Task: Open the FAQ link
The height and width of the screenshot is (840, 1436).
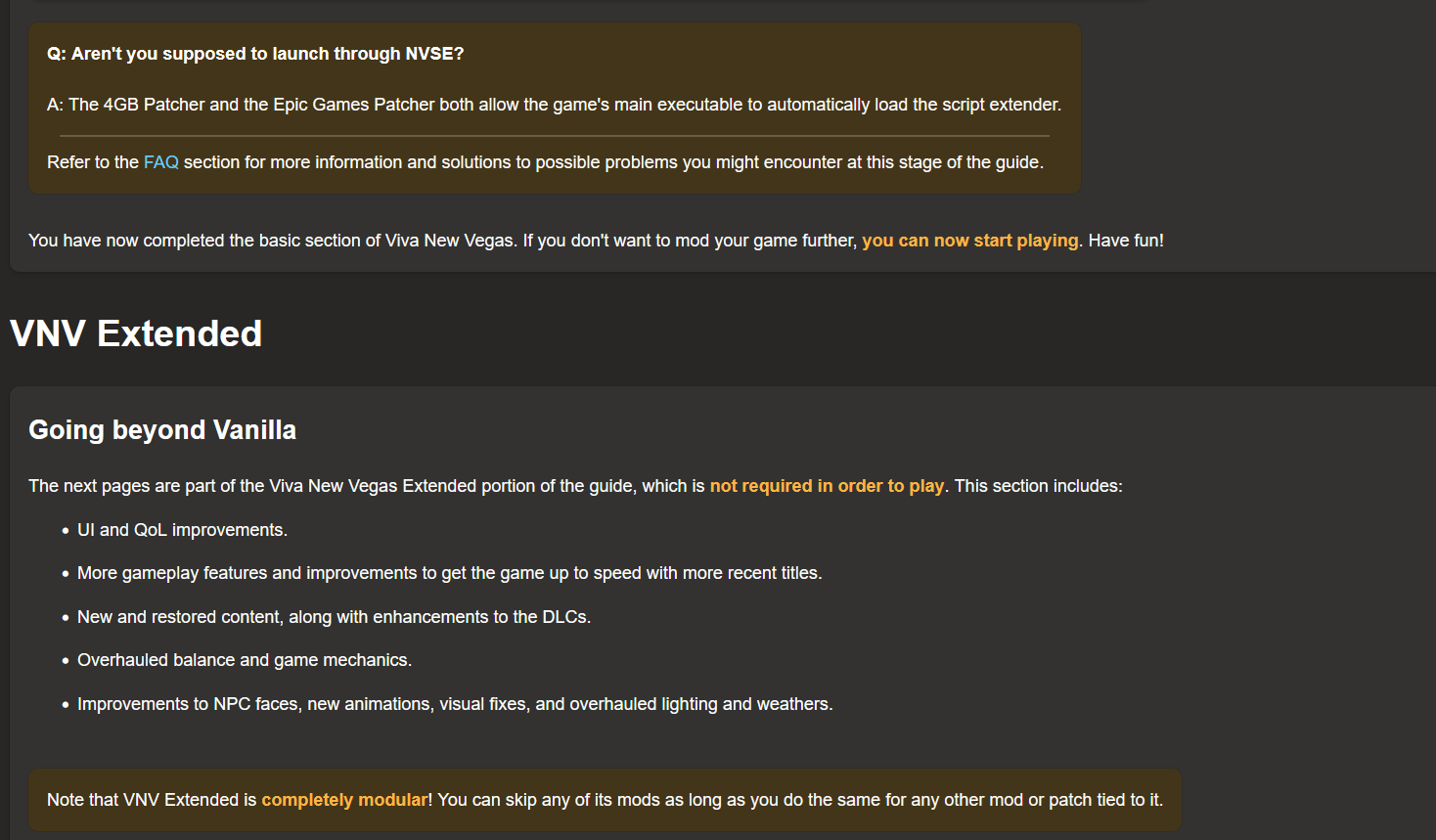Action: point(161,162)
